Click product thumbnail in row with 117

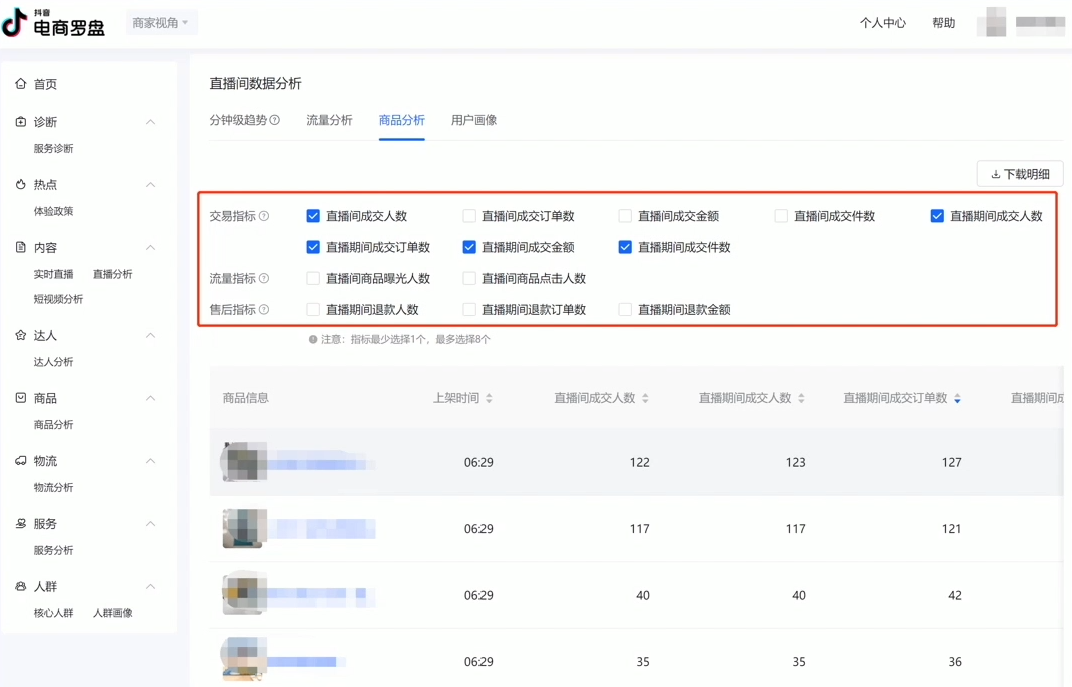243,528
